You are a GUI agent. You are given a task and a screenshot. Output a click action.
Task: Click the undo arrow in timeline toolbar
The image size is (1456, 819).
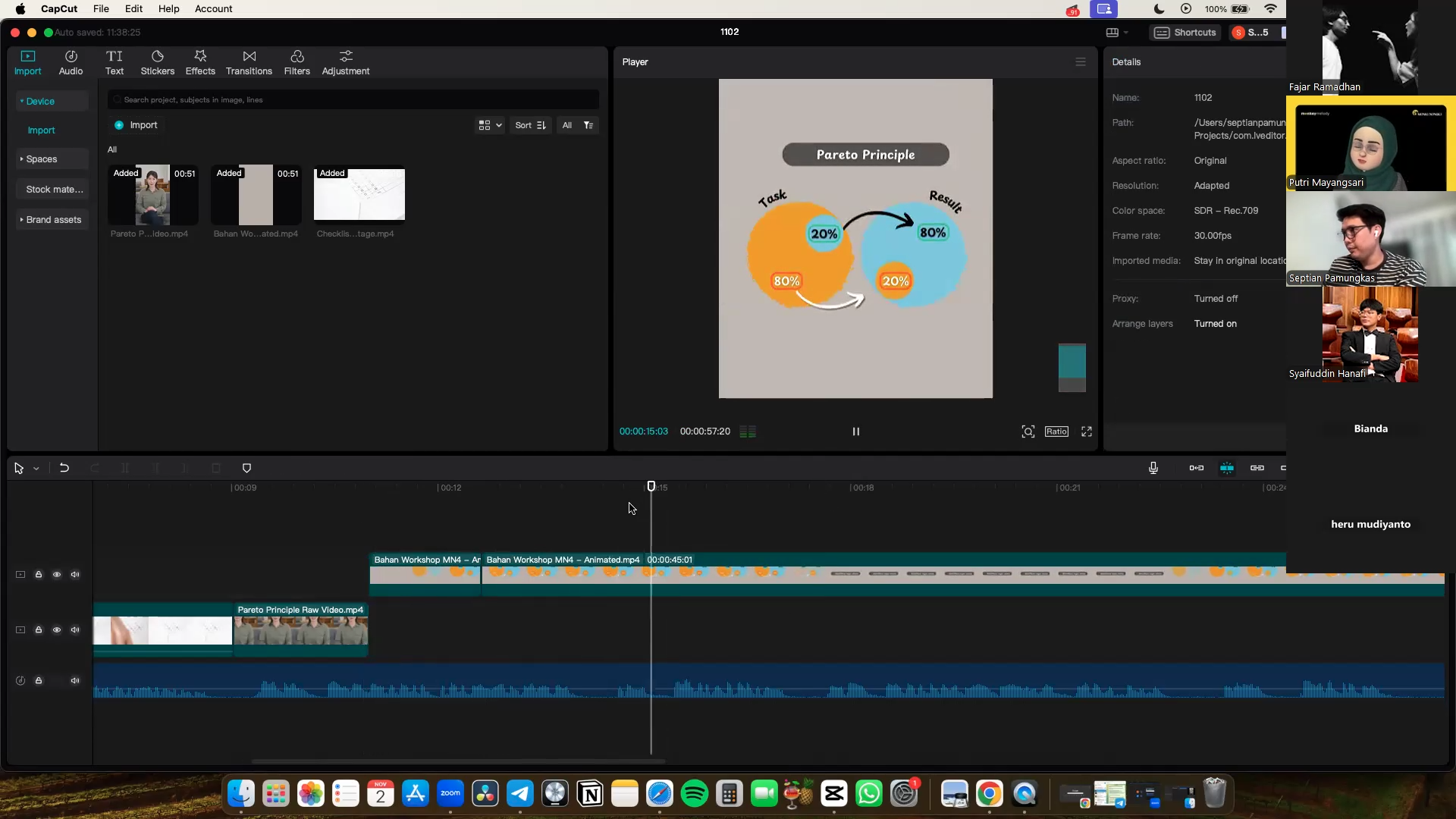64,468
